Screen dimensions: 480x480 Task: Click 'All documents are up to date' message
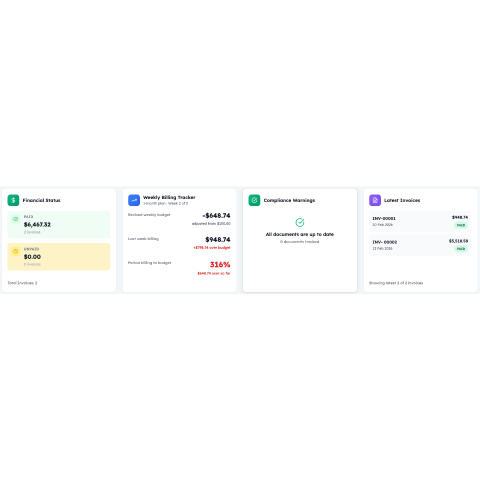pos(300,234)
